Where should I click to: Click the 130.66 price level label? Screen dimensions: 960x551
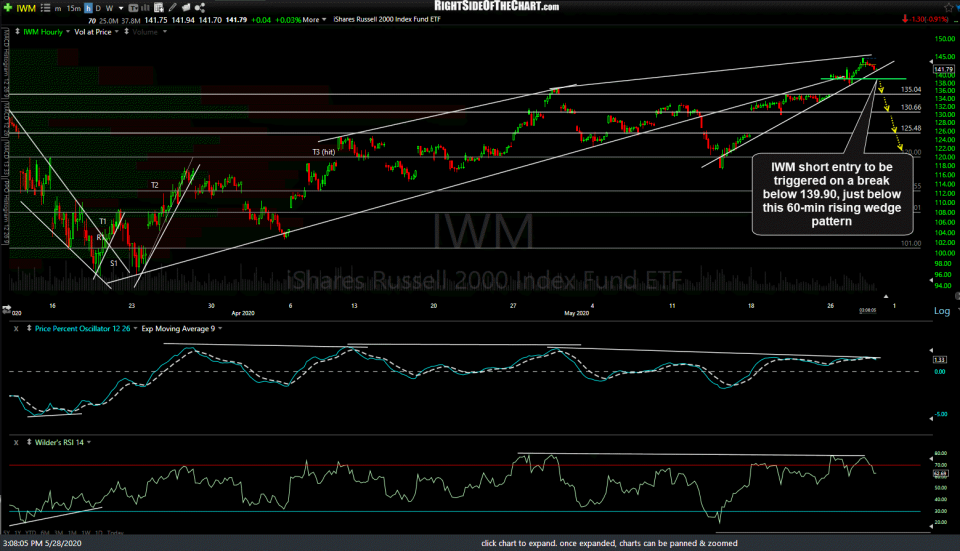coord(911,107)
